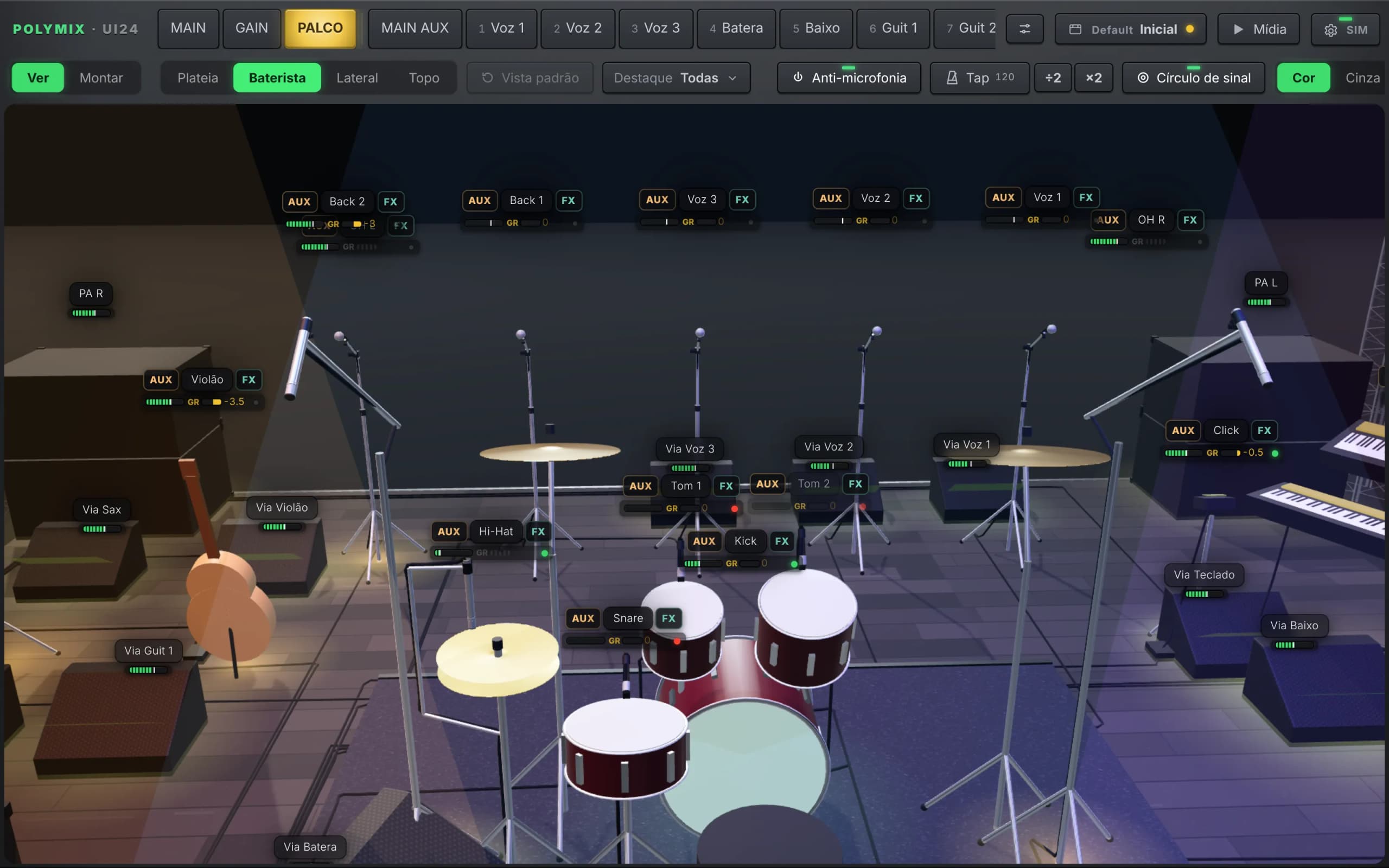Viewport: 1389px width, 868px height.
Task: Toggle Círculo de sinal display
Action: coord(1193,78)
